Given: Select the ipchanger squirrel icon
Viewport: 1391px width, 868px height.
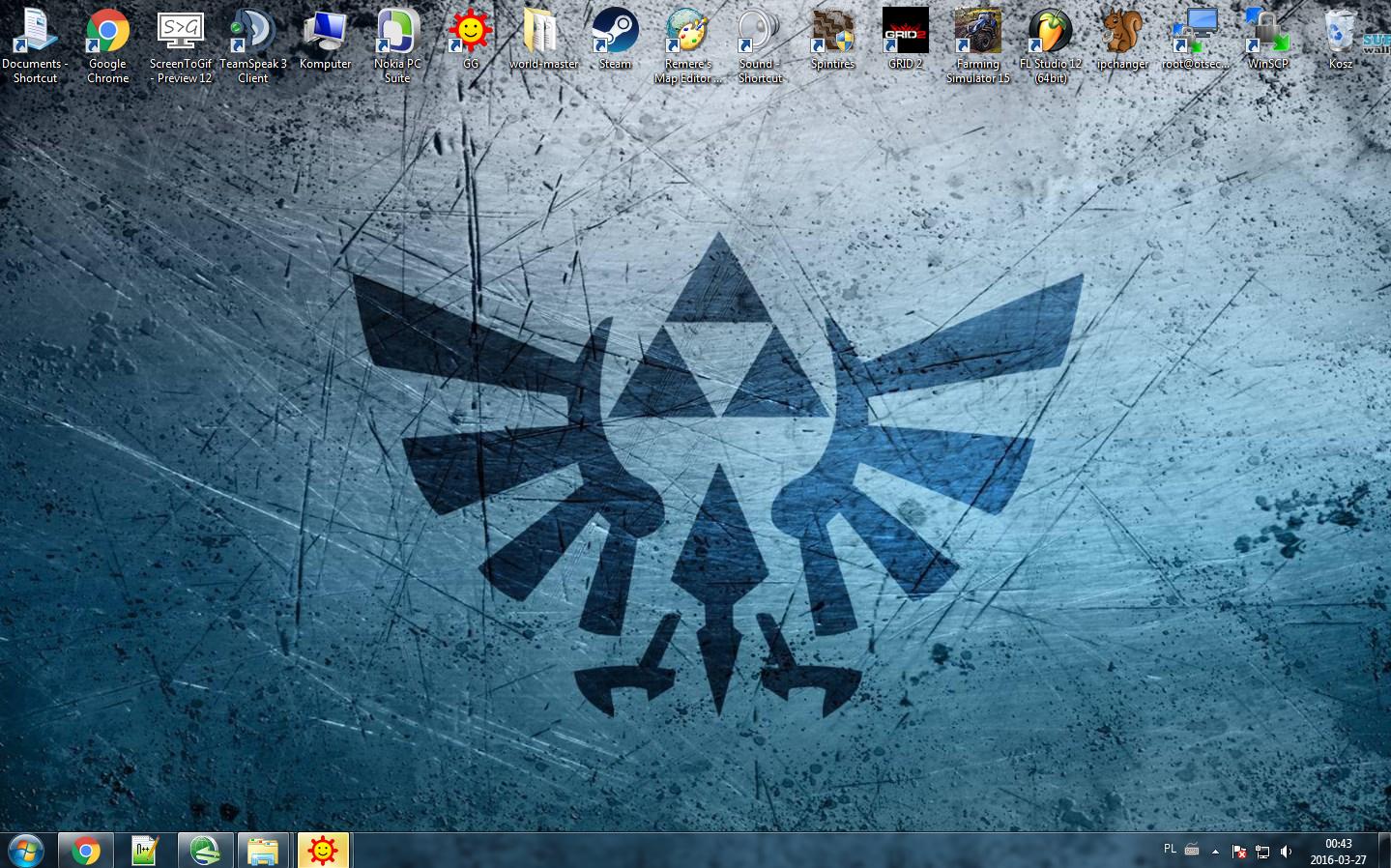Looking at the screenshot, I should click(x=1122, y=39).
